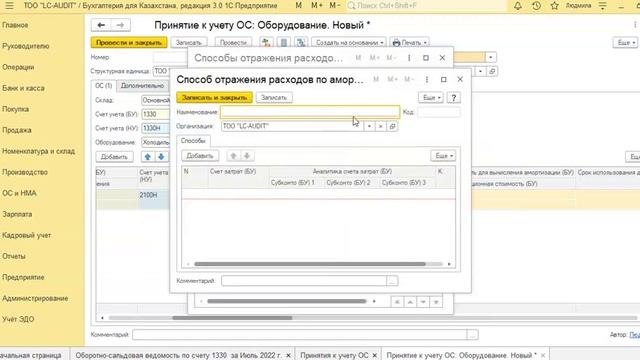Go forward with the right arrow
Image resolution: width=640 pixels, height=360 pixels.
point(120,25)
